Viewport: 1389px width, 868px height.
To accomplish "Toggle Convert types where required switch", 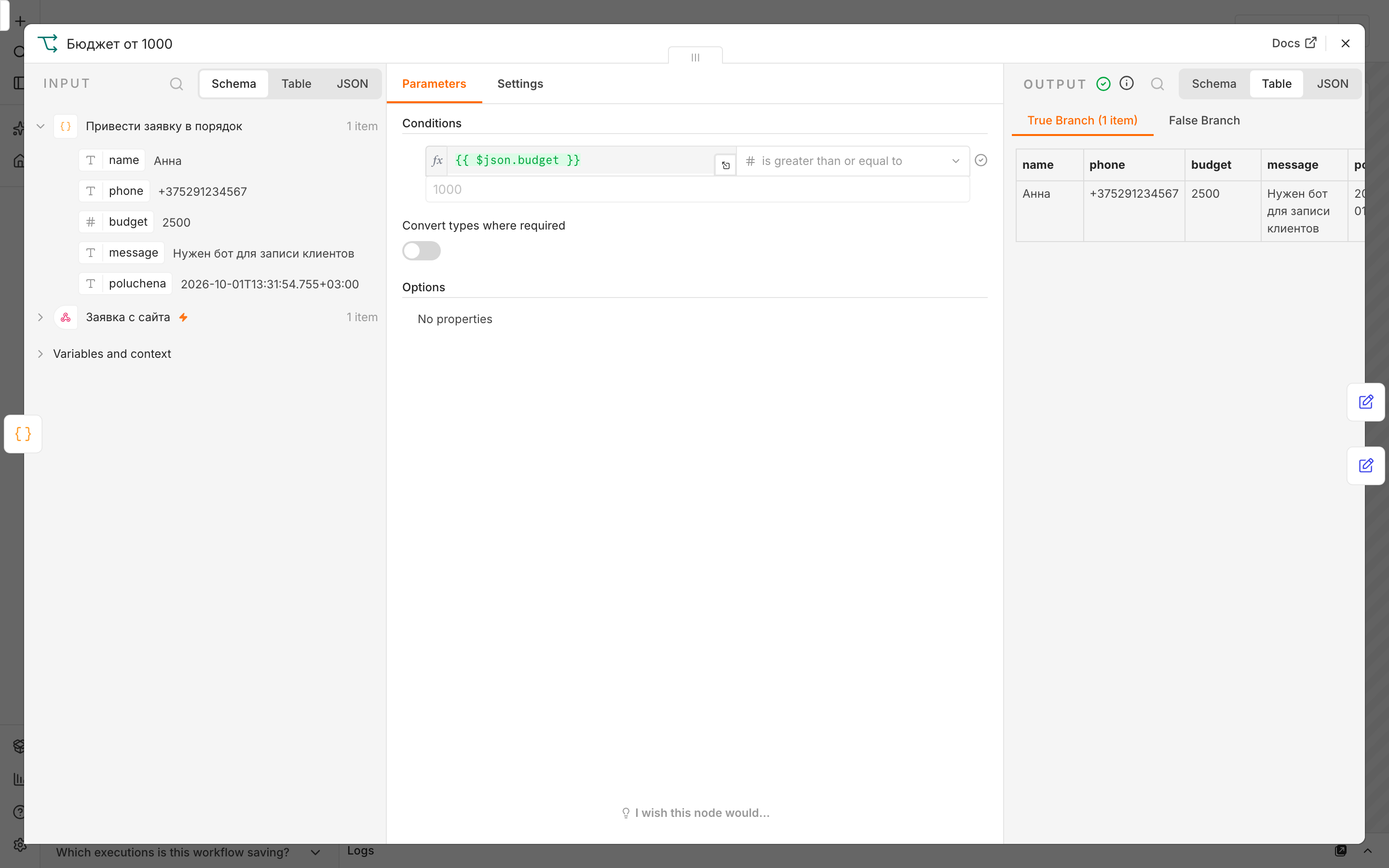I will coord(422,251).
